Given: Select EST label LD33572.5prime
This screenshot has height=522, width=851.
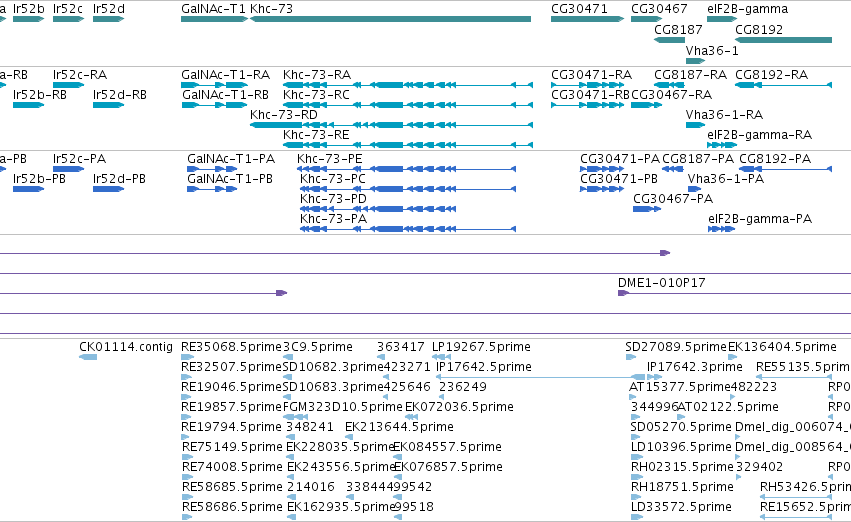Looking at the screenshot, I should [x=681, y=507].
